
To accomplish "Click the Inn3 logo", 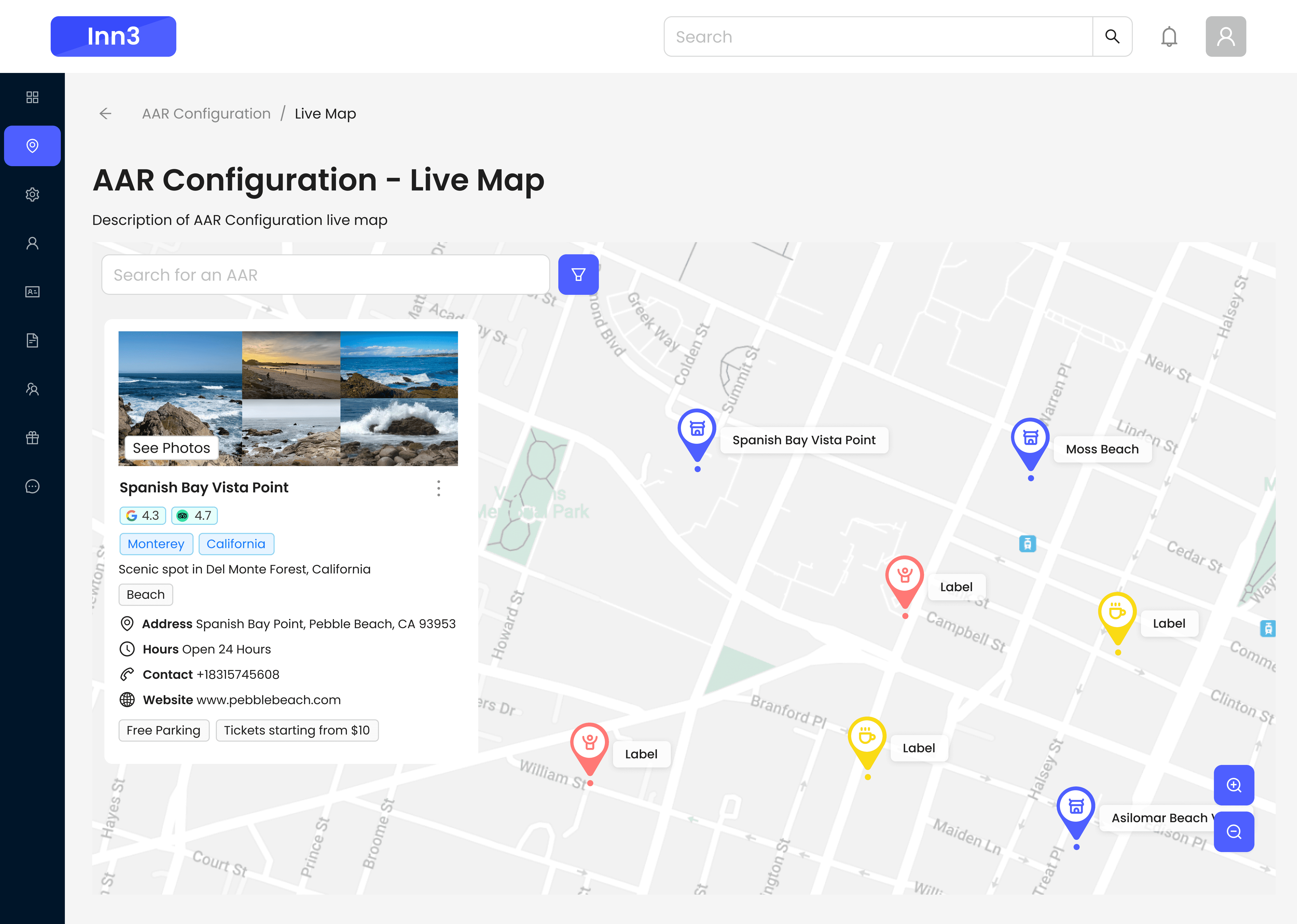I will [113, 37].
